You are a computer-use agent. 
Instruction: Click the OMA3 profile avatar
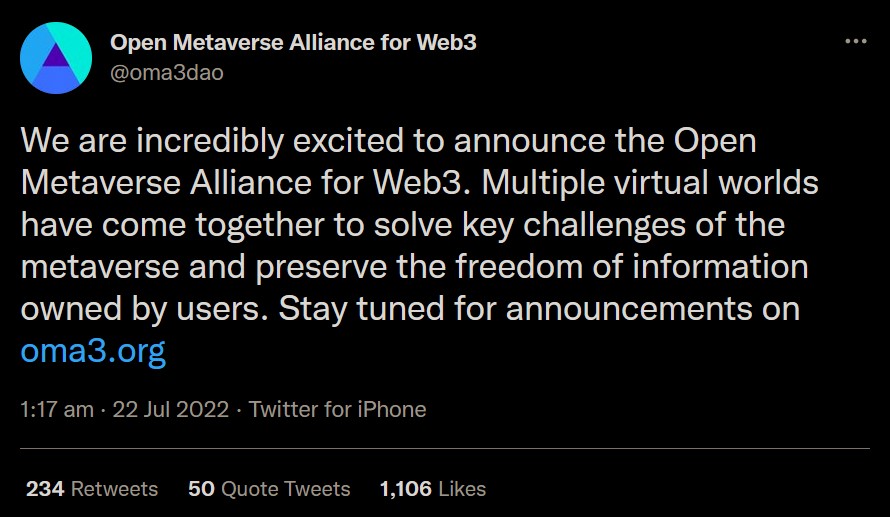(x=56, y=58)
